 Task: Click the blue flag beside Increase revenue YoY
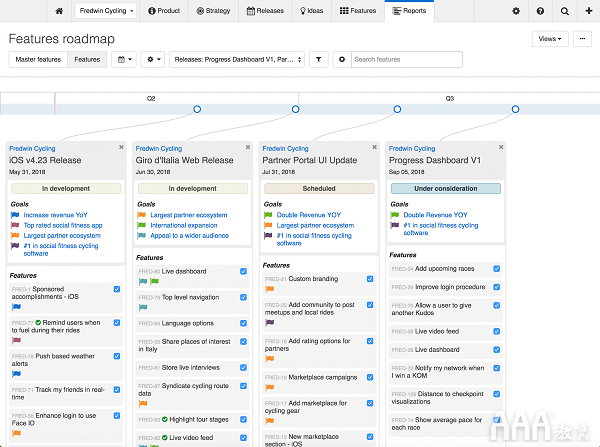(15, 215)
